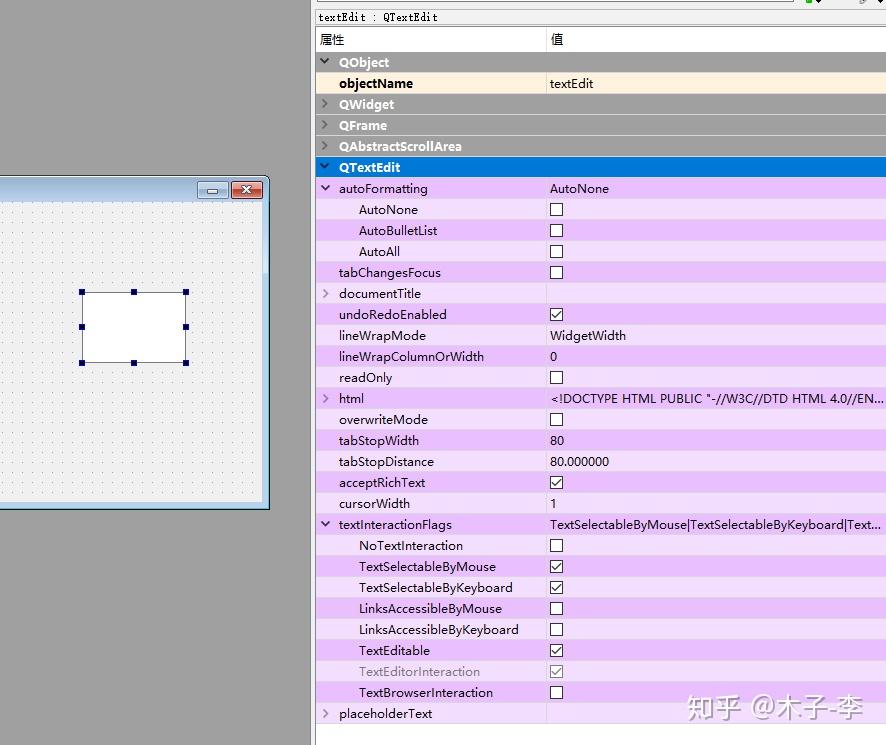Collapse the autoFormatting property
This screenshot has height=745, width=886.
pyautogui.click(x=325, y=188)
